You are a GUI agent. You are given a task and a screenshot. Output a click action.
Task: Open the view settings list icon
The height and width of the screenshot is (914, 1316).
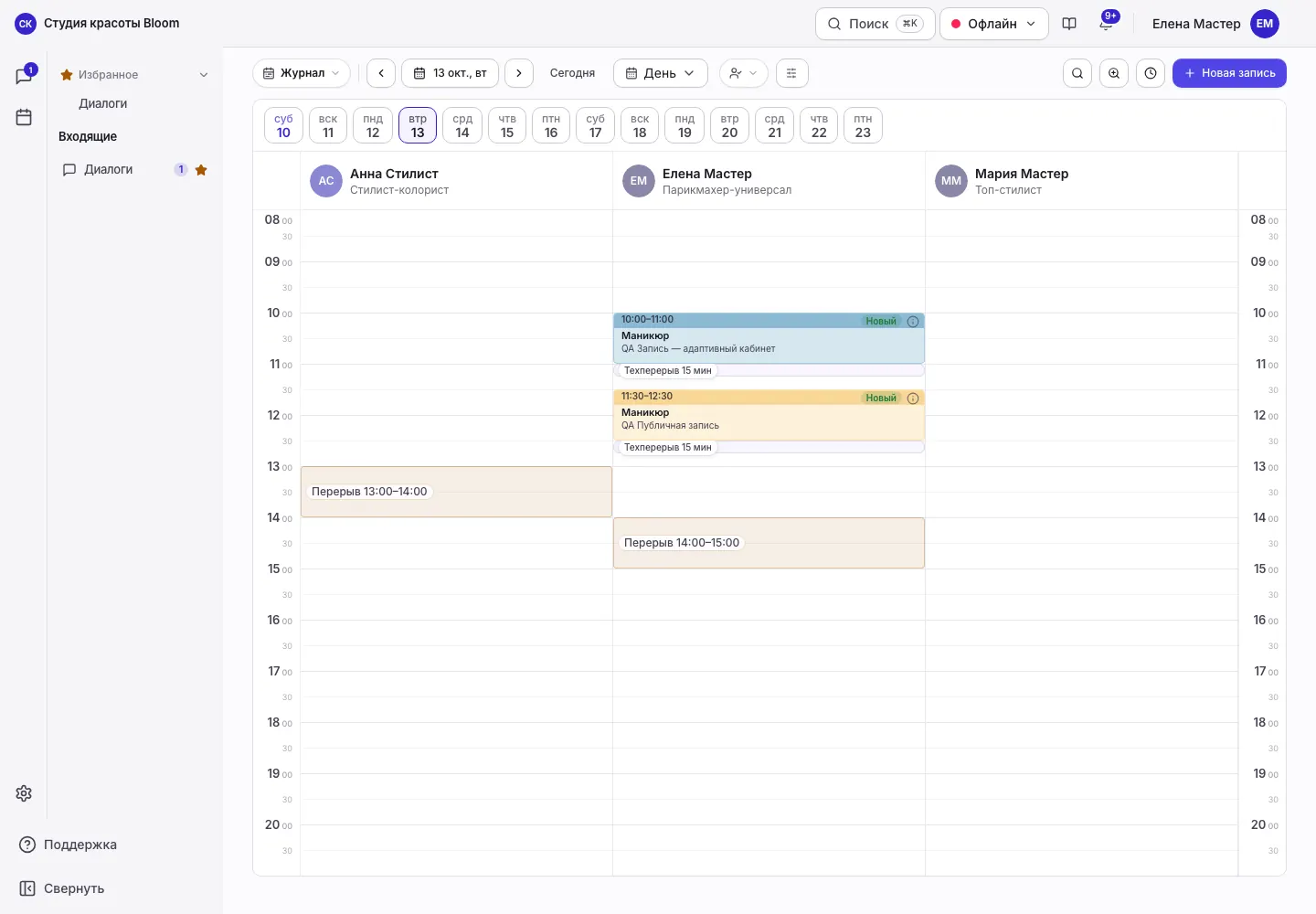pos(792,73)
